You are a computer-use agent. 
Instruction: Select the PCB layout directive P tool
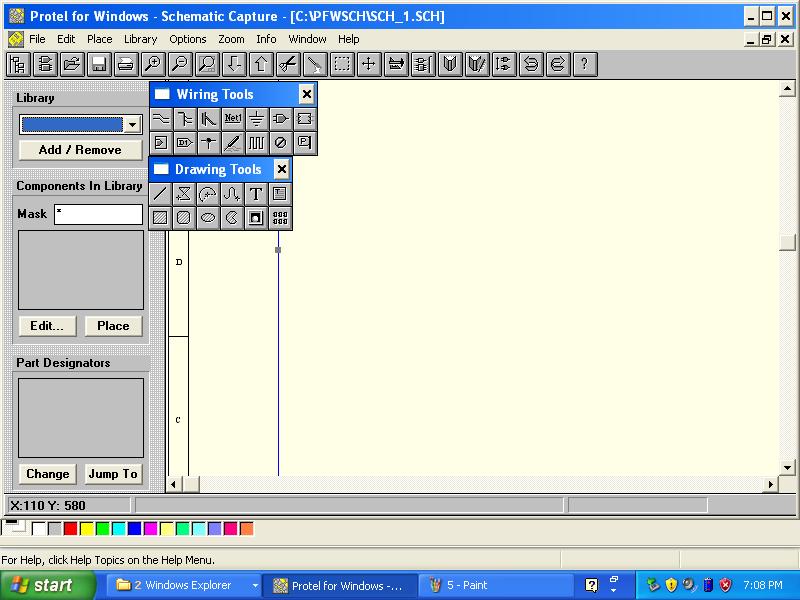305,143
